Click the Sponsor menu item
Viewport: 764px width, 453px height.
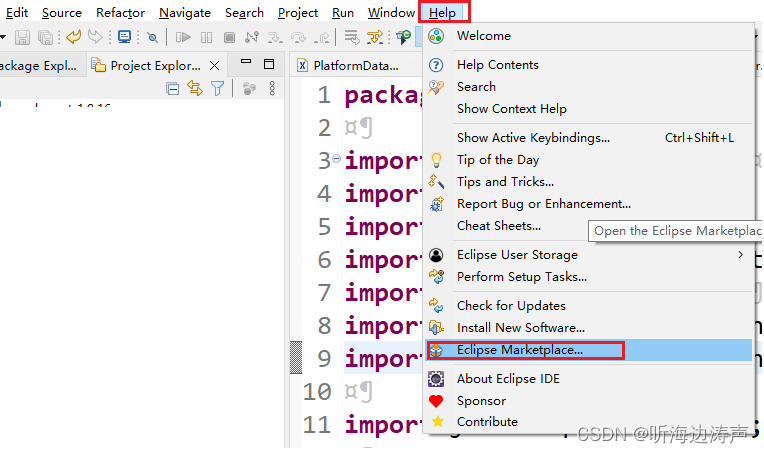click(589, 400)
